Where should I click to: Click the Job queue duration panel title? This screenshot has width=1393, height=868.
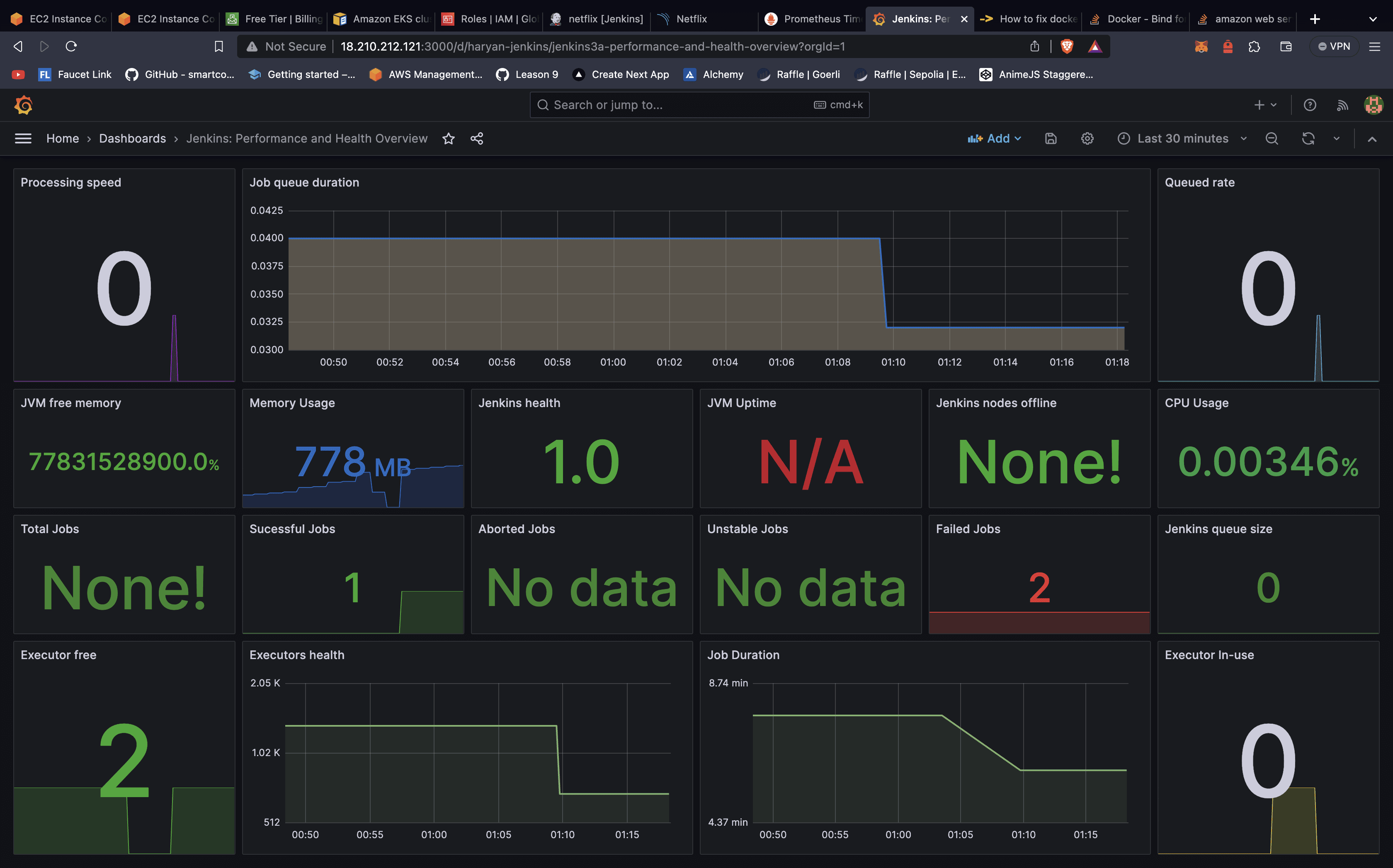304,182
